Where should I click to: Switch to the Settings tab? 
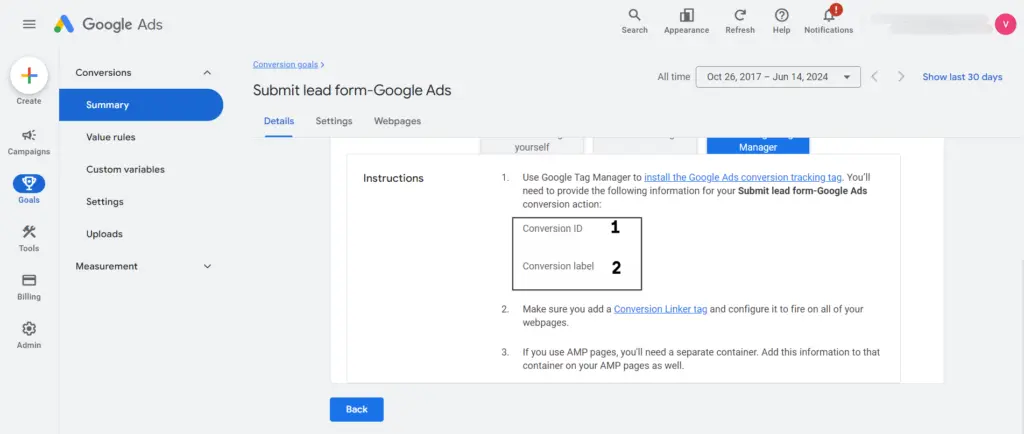334,121
